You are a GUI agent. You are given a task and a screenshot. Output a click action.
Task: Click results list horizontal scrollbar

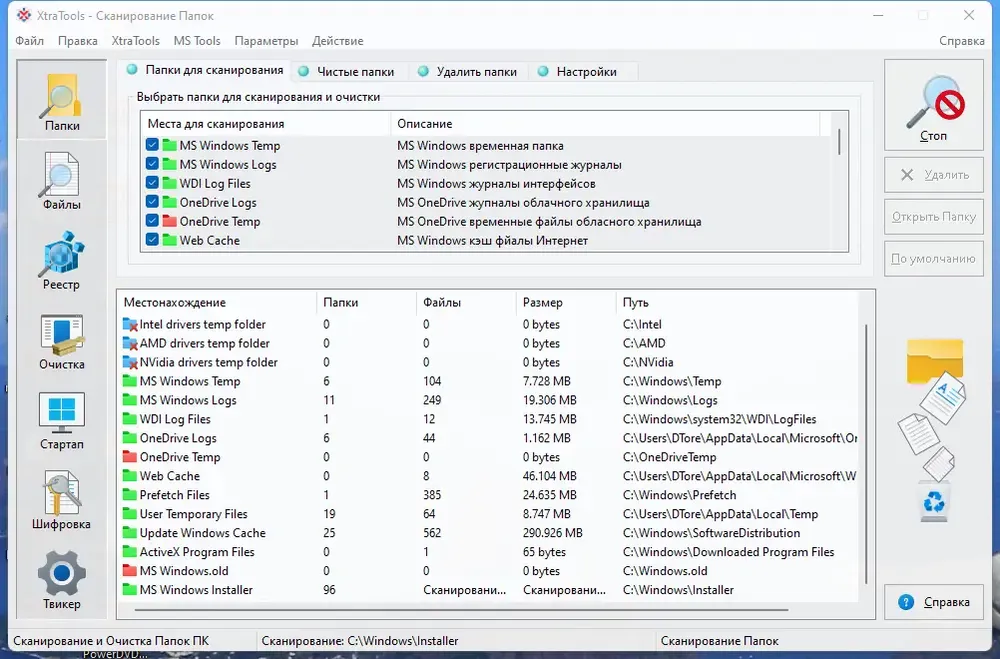point(462,610)
